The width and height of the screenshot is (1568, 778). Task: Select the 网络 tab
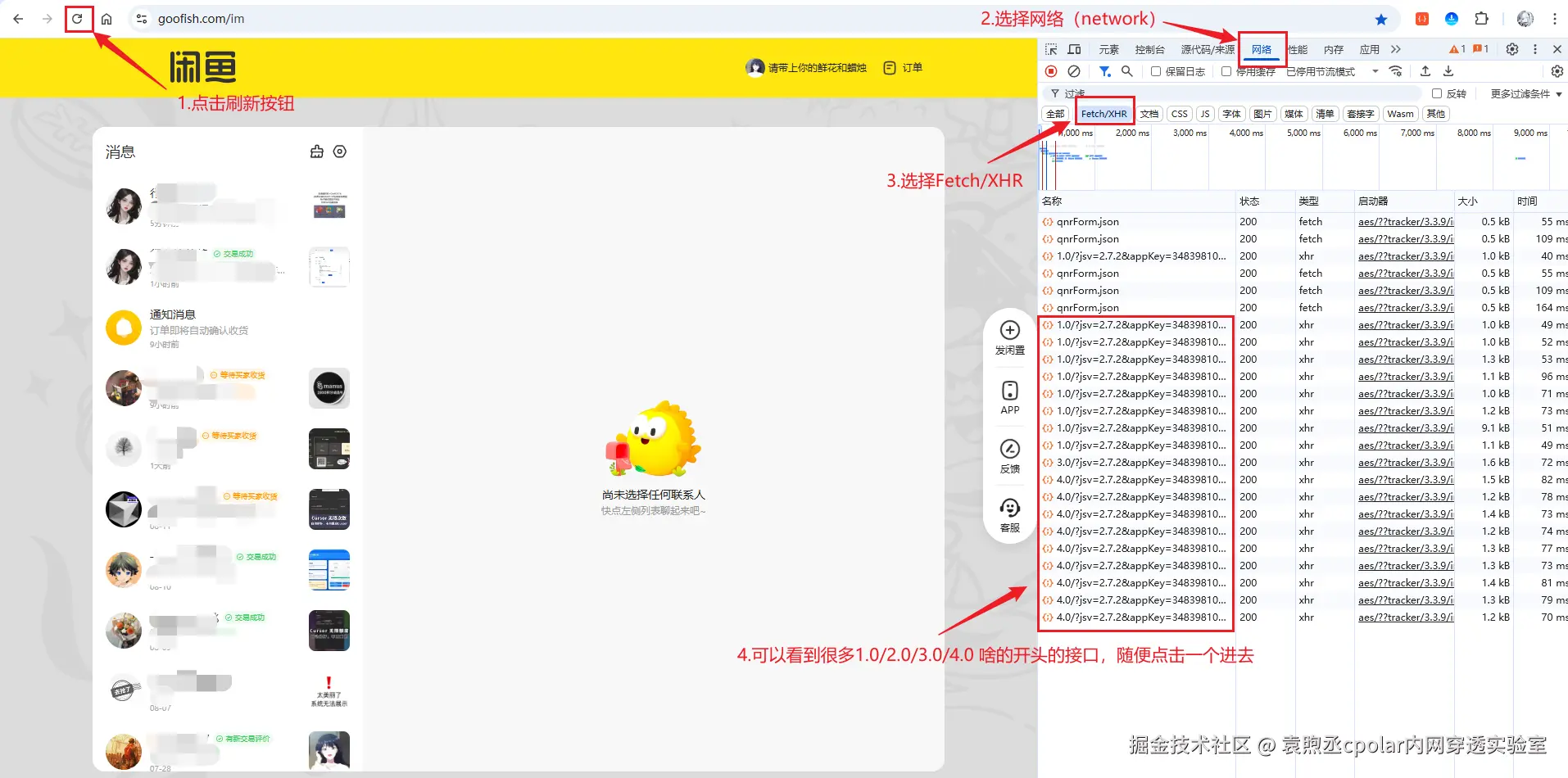(x=1262, y=49)
